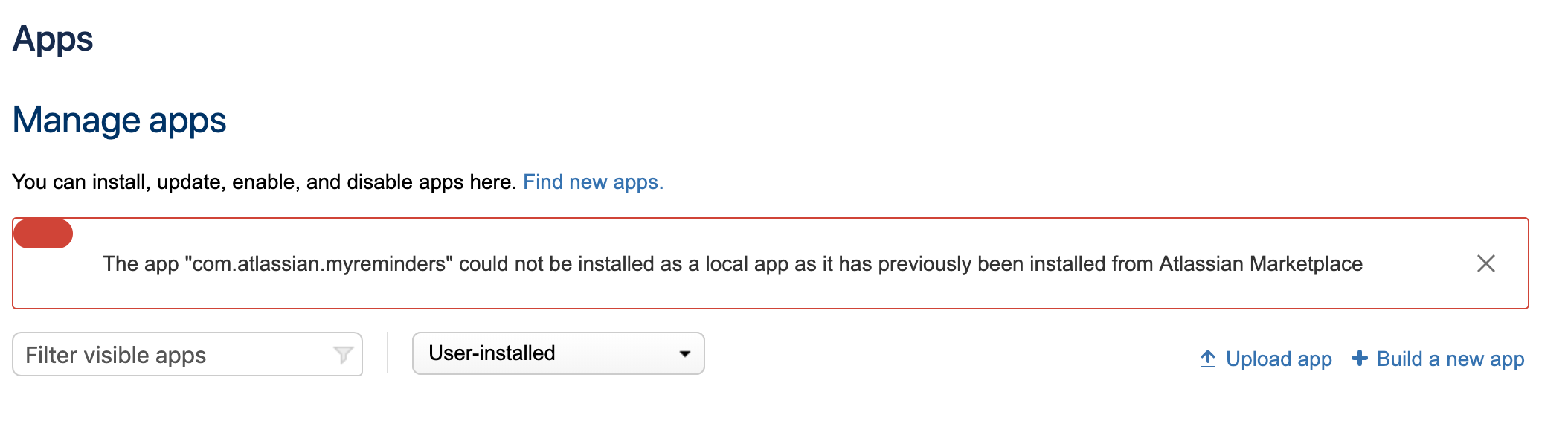1568x424 pixels.
Task: Select the Build a new app link
Action: pos(1450,359)
